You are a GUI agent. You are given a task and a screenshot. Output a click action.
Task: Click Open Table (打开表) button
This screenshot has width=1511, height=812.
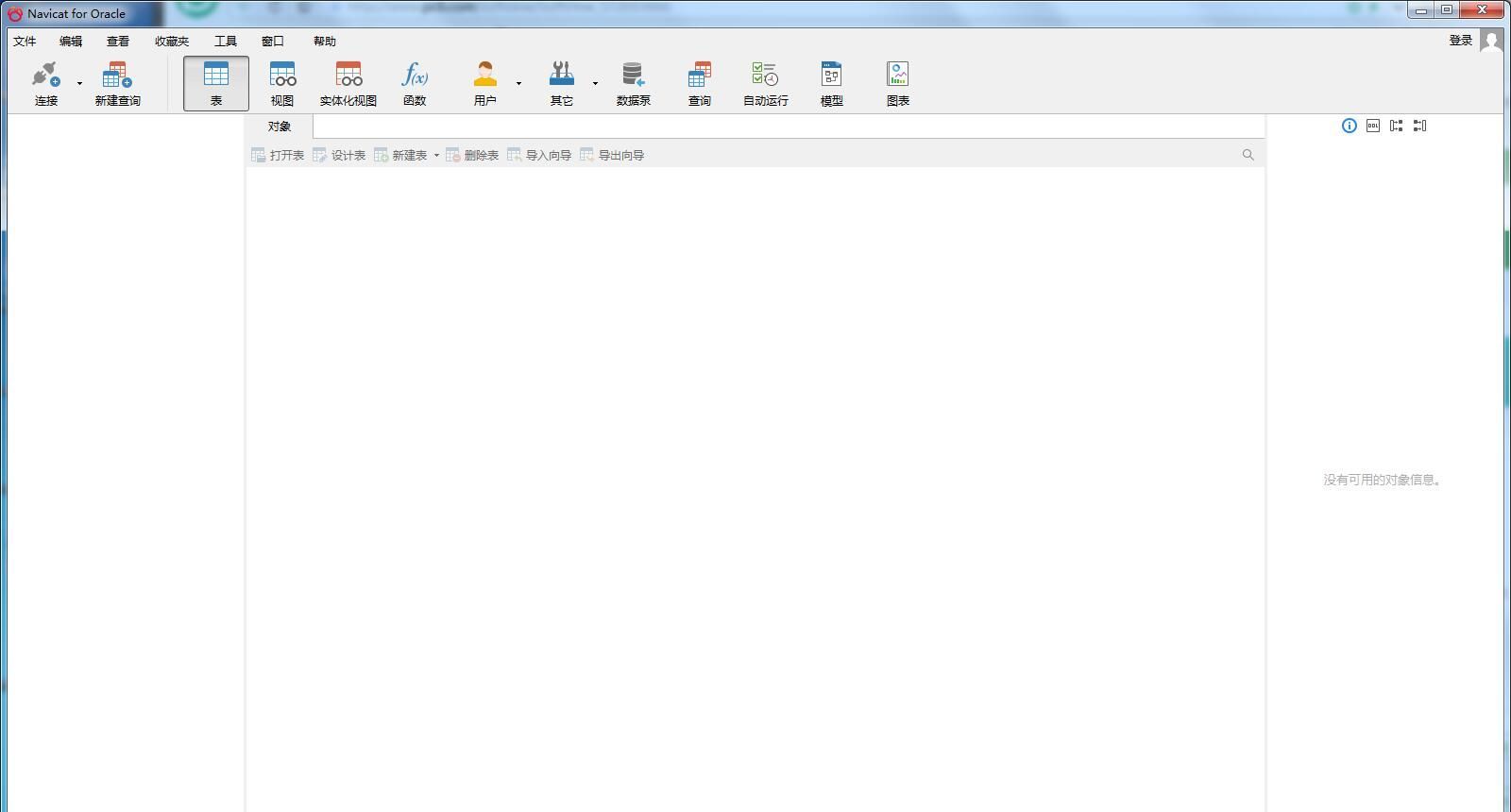[x=278, y=155]
